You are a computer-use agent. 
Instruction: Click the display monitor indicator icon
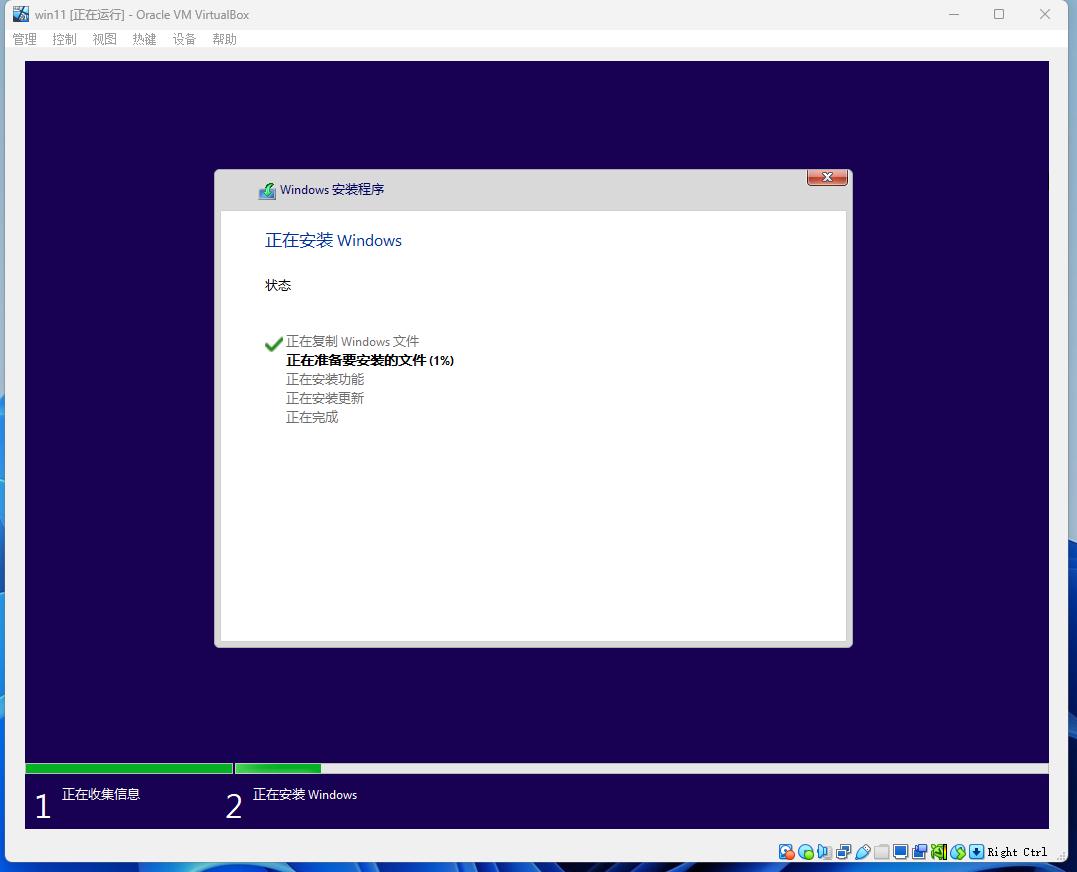click(x=900, y=852)
